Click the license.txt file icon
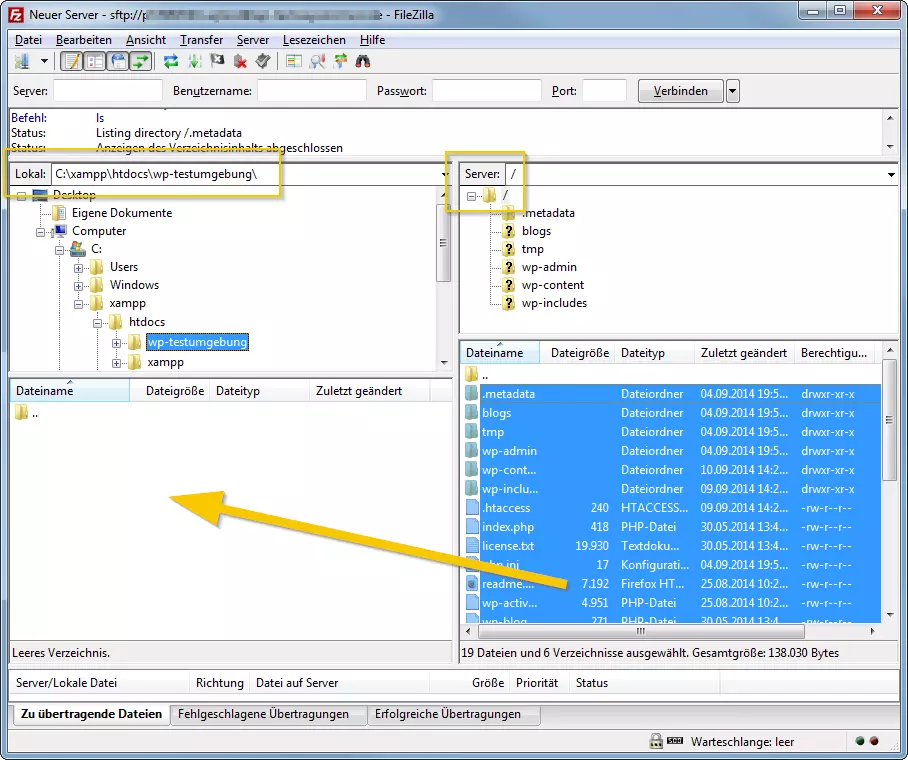Screen dimensions: 908x760 [472, 546]
